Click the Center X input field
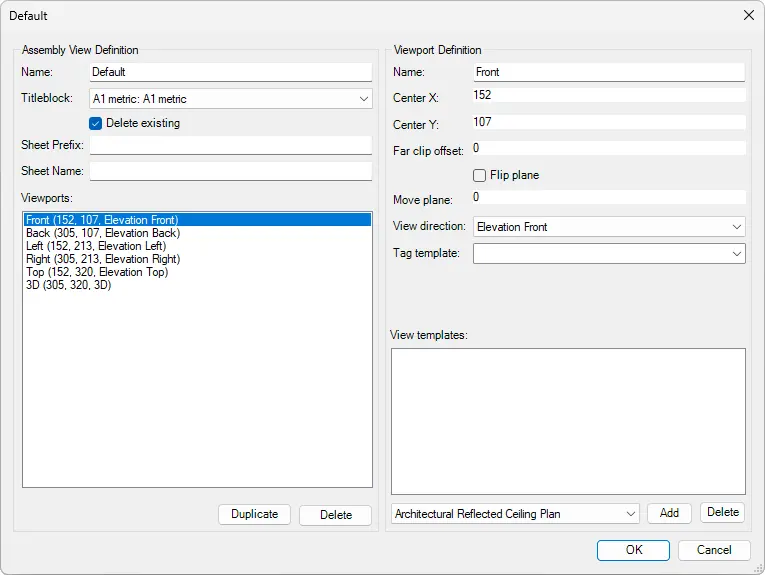765x575 pixels. pyautogui.click(x=608, y=95)
